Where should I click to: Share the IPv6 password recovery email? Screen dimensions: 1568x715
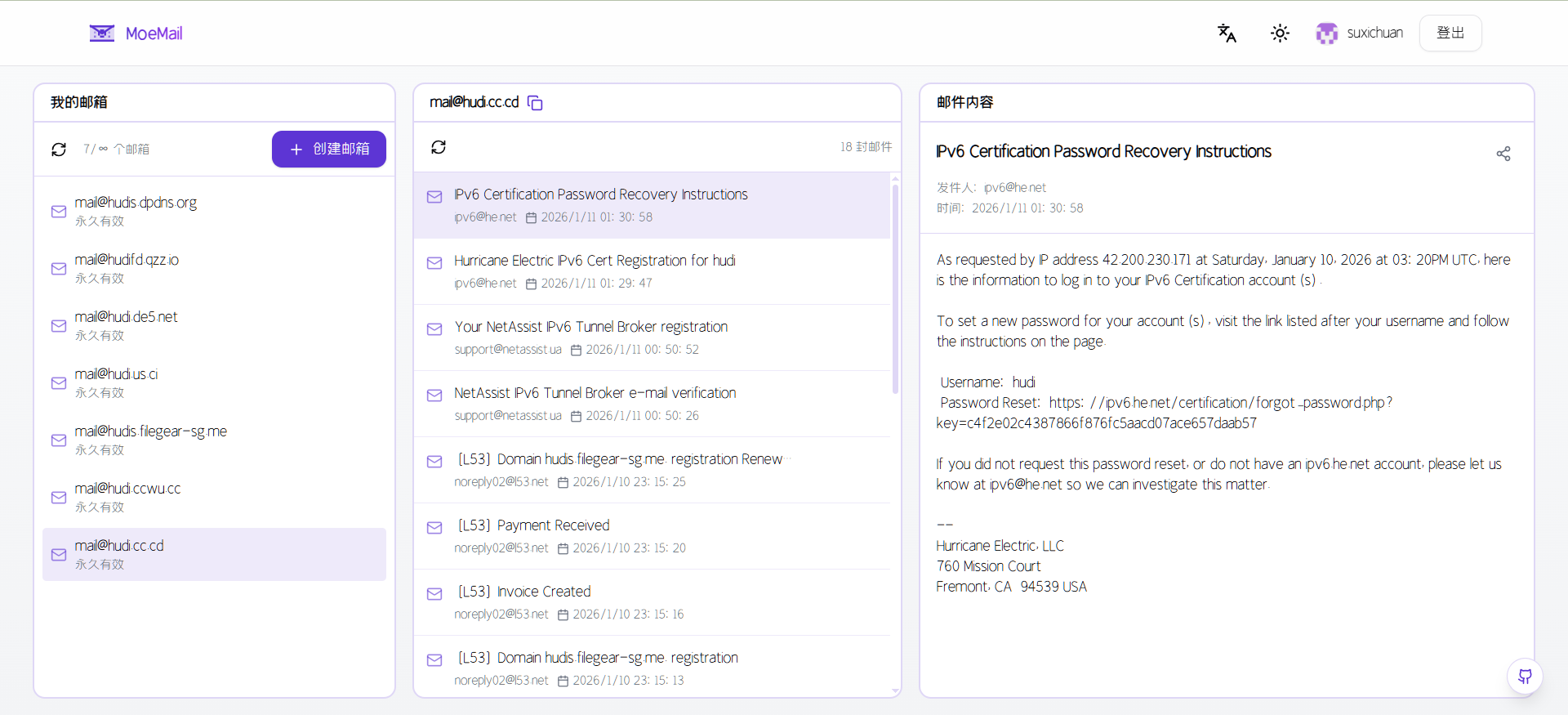tap(1503, 154)
